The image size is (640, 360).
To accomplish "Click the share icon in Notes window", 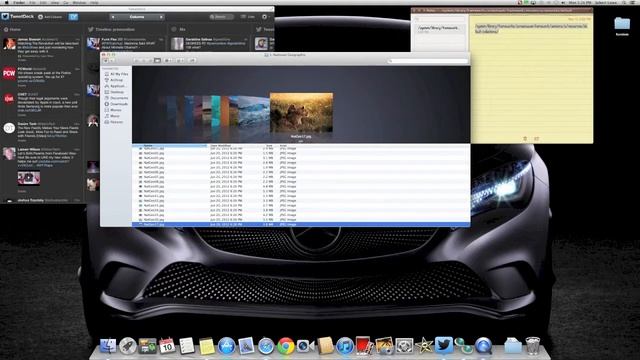I will pyautogui.click(x=536, y=139).
